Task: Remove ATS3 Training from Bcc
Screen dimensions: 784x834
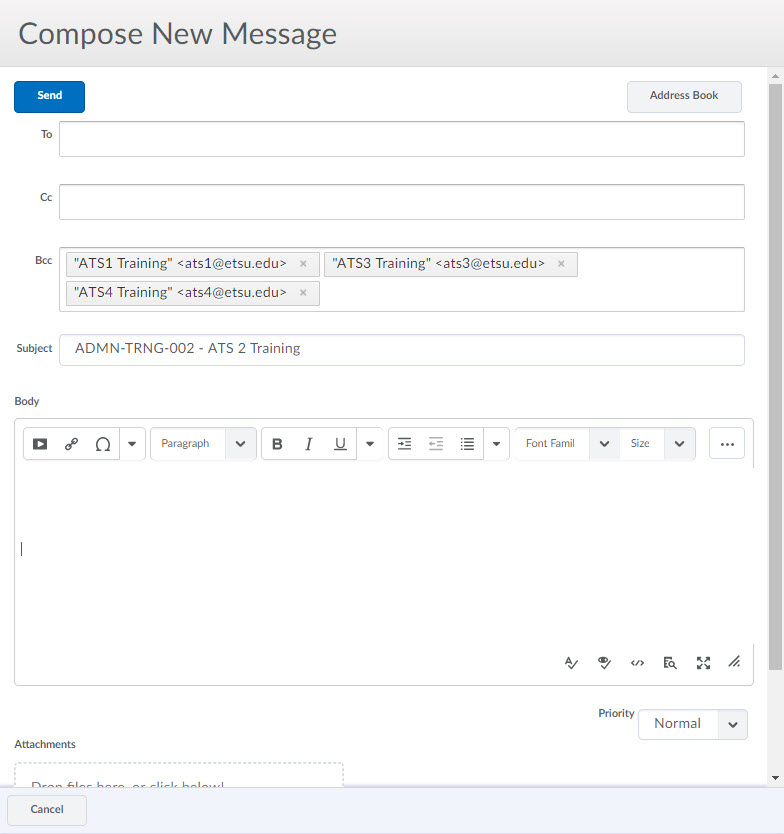Action: click(x=561, y=264)
